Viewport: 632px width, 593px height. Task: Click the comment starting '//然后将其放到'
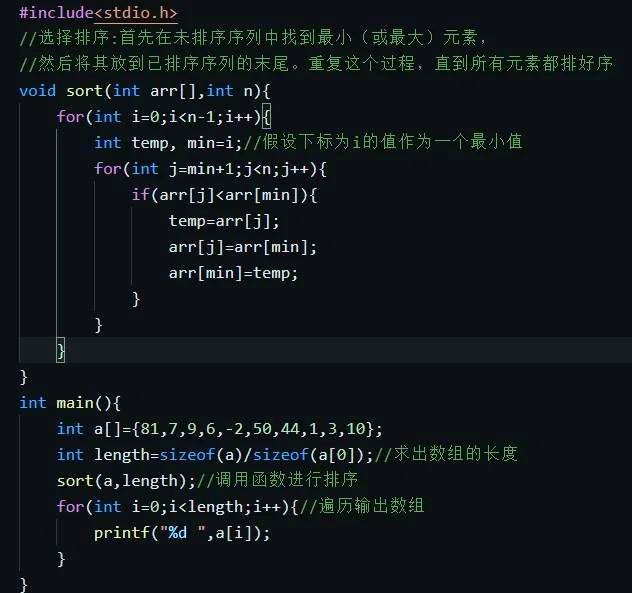[x=316, y=63]
